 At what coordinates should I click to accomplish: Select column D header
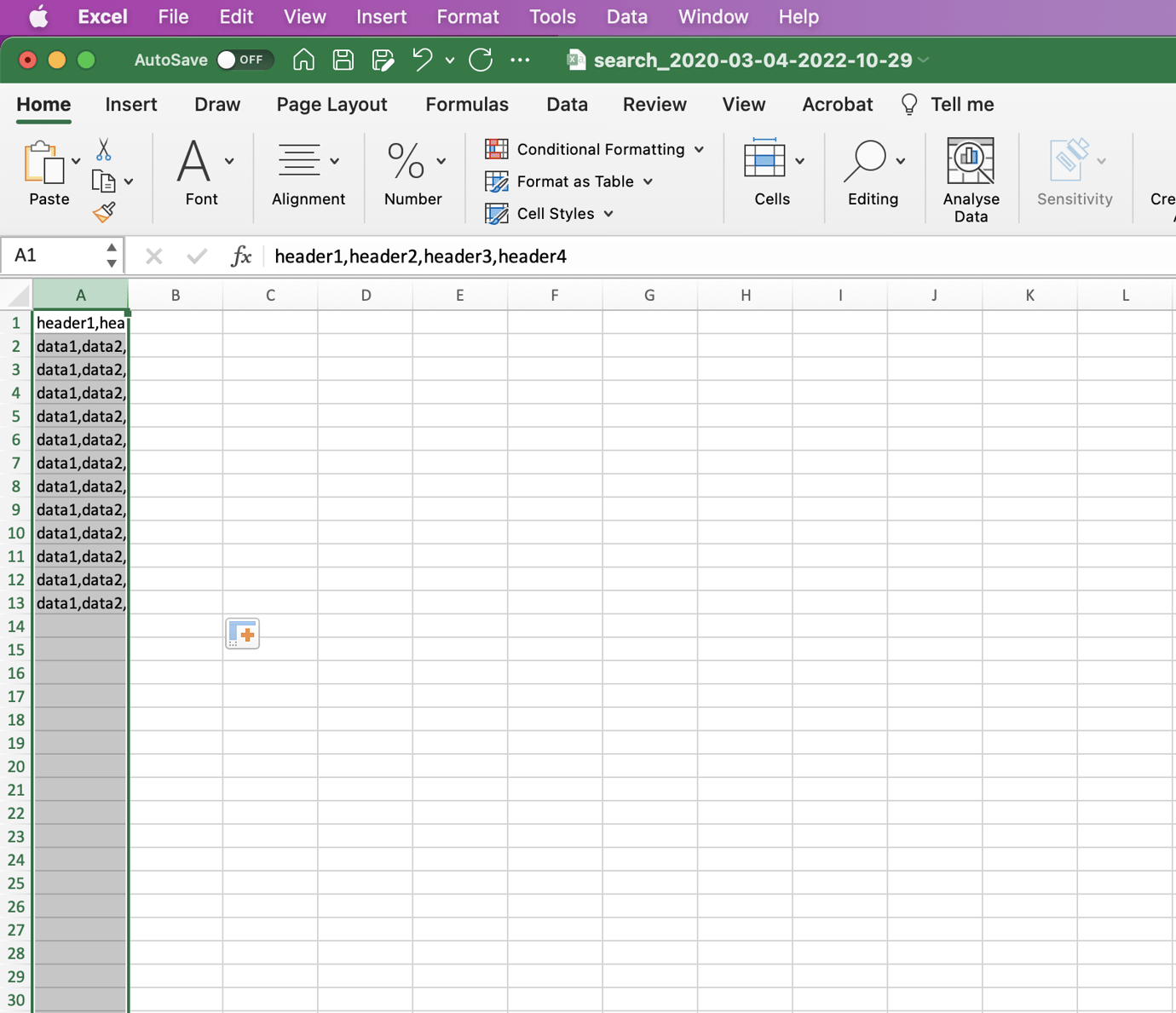366,296
